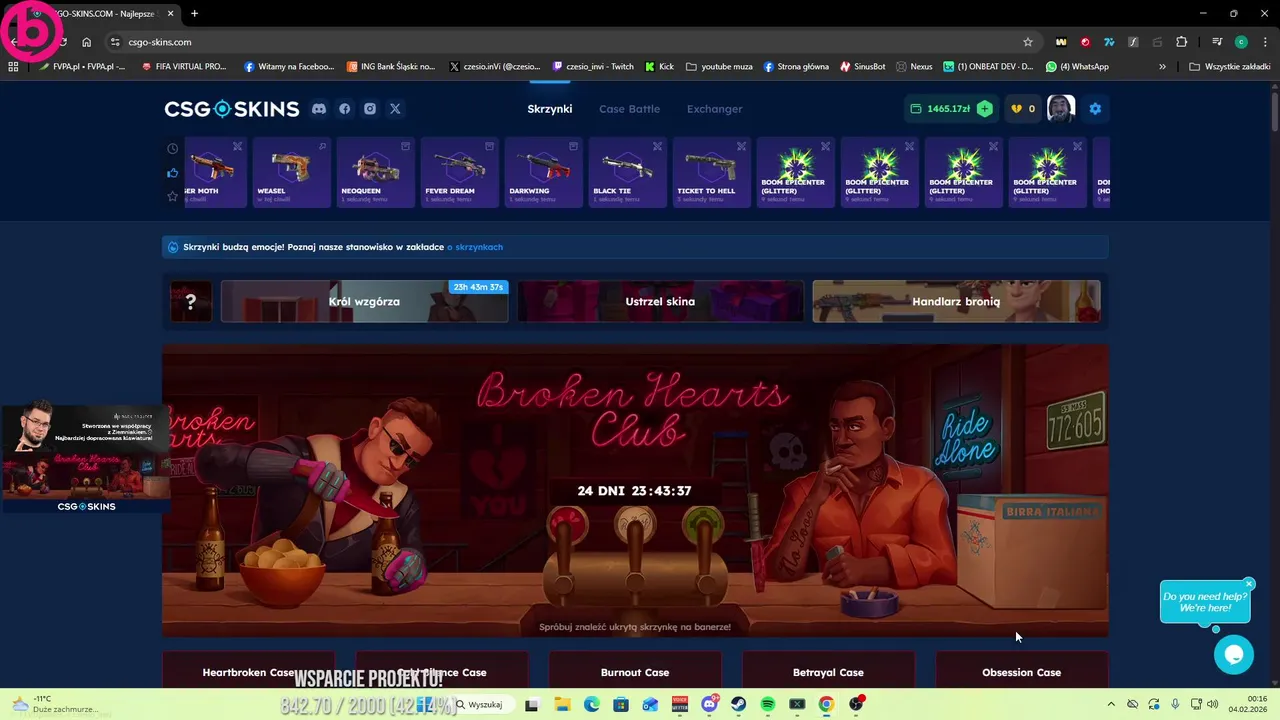Open the Król wzgórza event

(x=364, y=301)
